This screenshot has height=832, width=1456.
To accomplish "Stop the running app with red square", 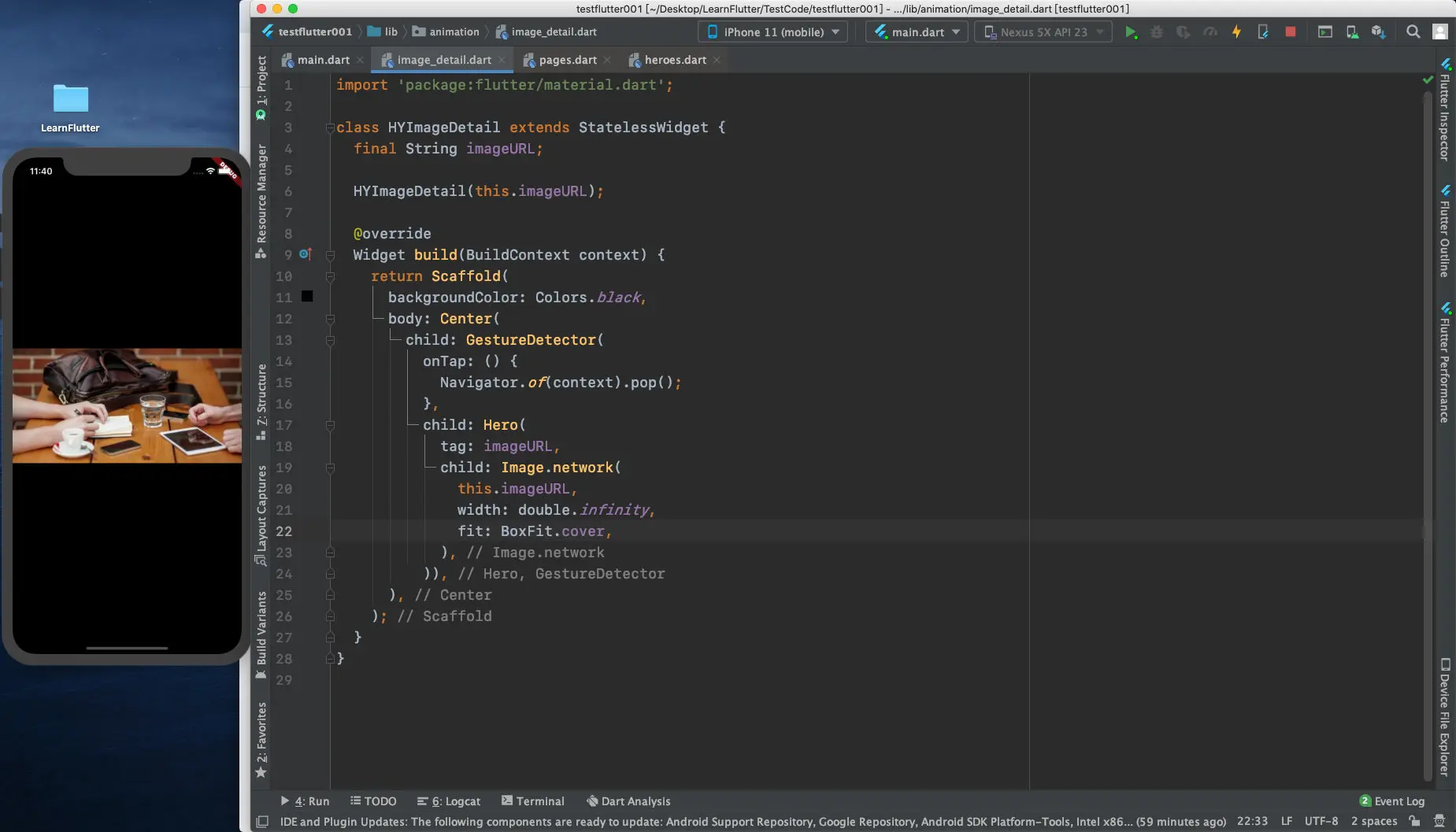I will coord(1290,32).
